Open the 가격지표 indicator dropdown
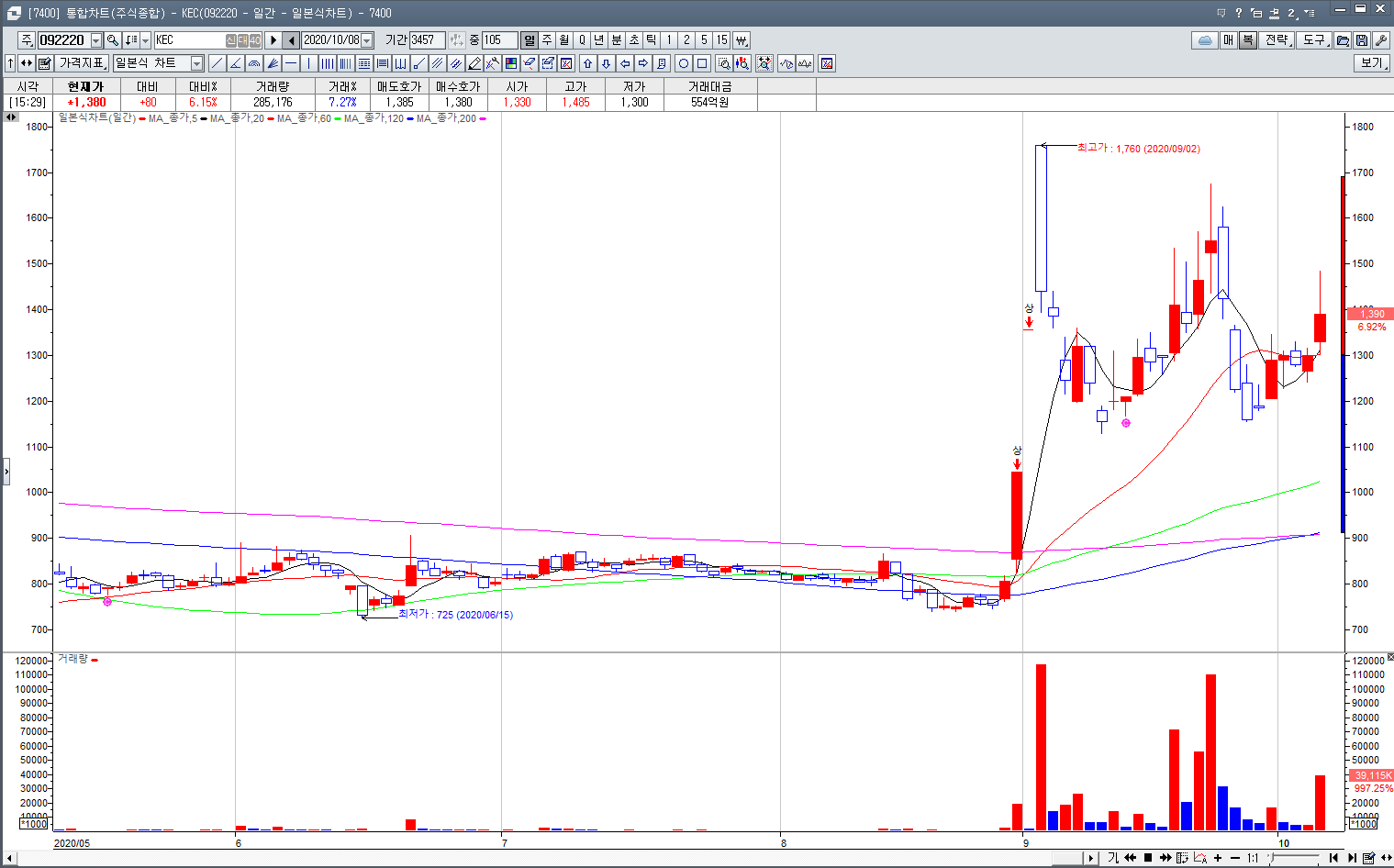1394x868 pixels. pyautogui.click(x=82, y=63)
